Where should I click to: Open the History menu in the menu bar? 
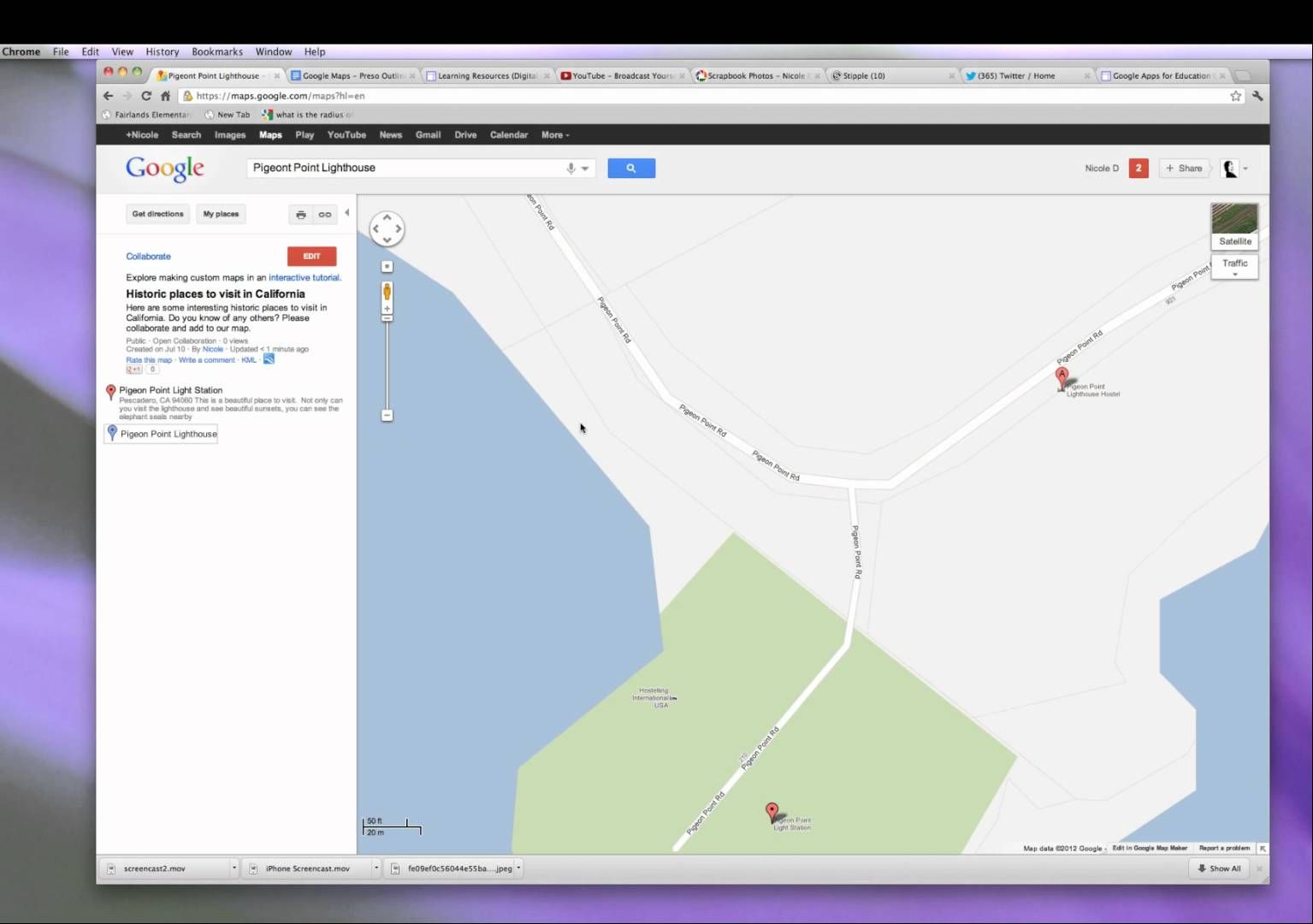[x=163, y=52]
